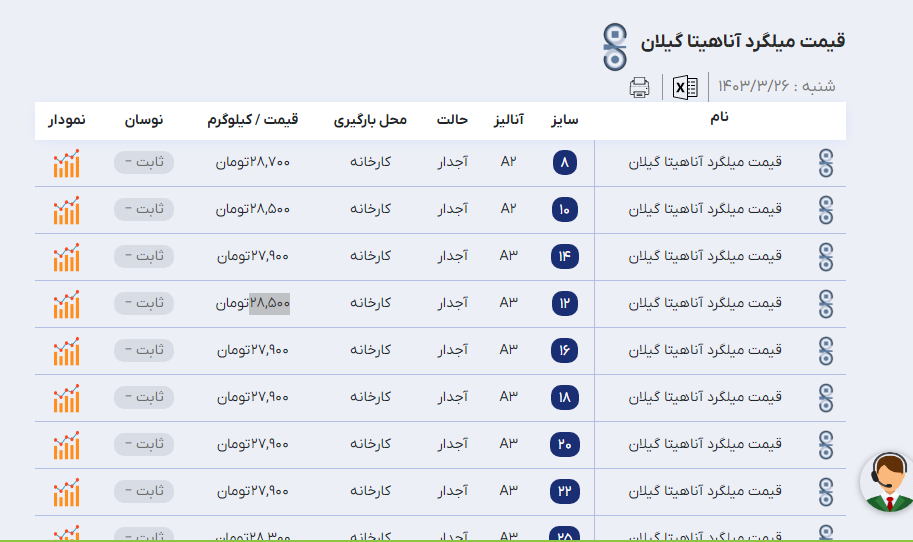Open the product name link in size 18 row
The width and height of the screenshot is (913, 542).
coord(705,397)
